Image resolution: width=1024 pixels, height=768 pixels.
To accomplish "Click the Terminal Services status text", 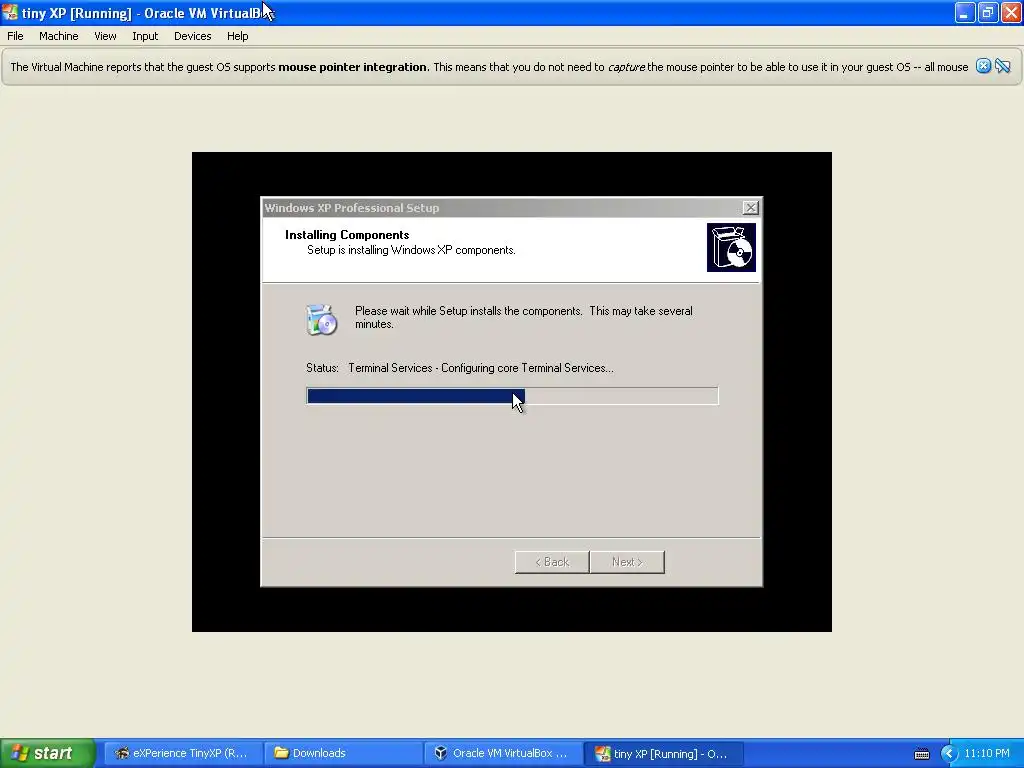I will [481, 368].
